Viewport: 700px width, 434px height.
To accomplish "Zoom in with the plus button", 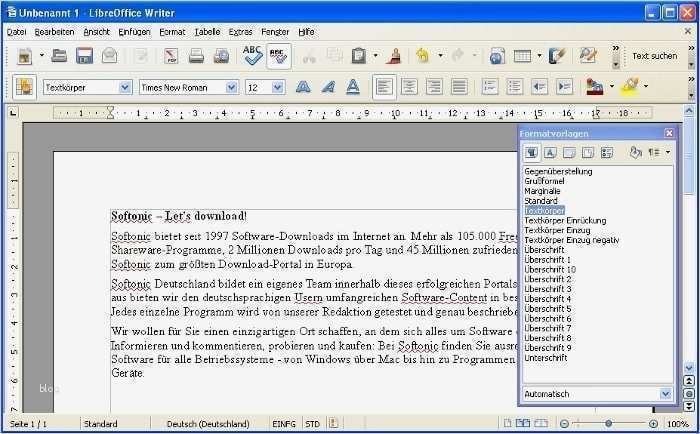I will [x=653, y=424].
